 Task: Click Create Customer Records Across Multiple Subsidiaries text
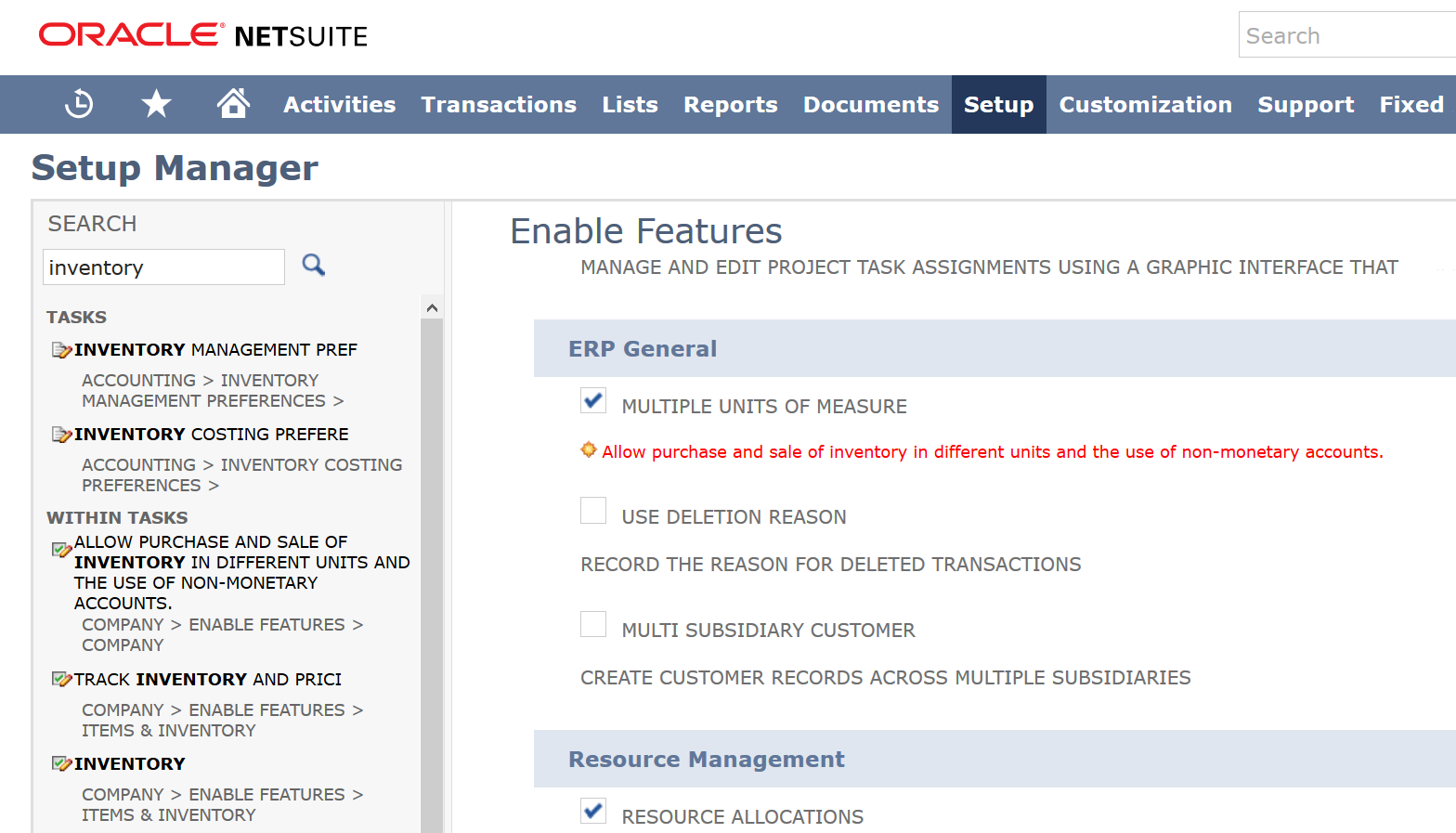[886, 678]
